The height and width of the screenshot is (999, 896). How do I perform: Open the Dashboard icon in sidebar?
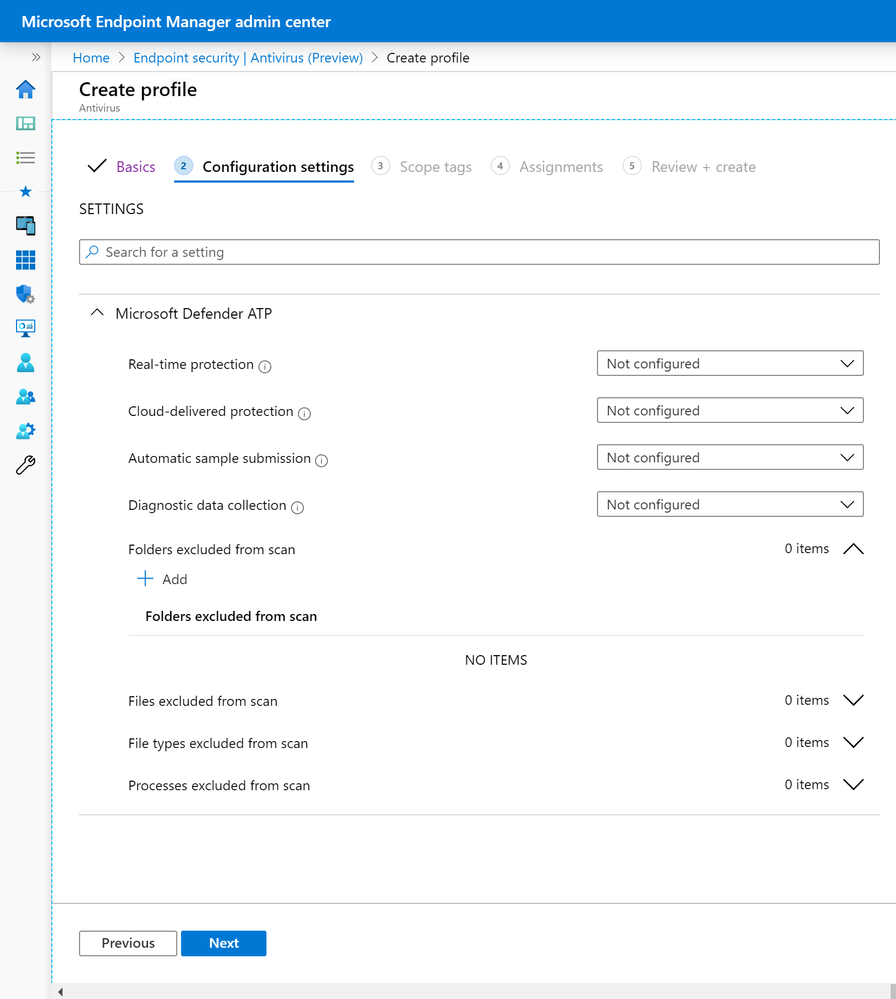pos(25,124)
